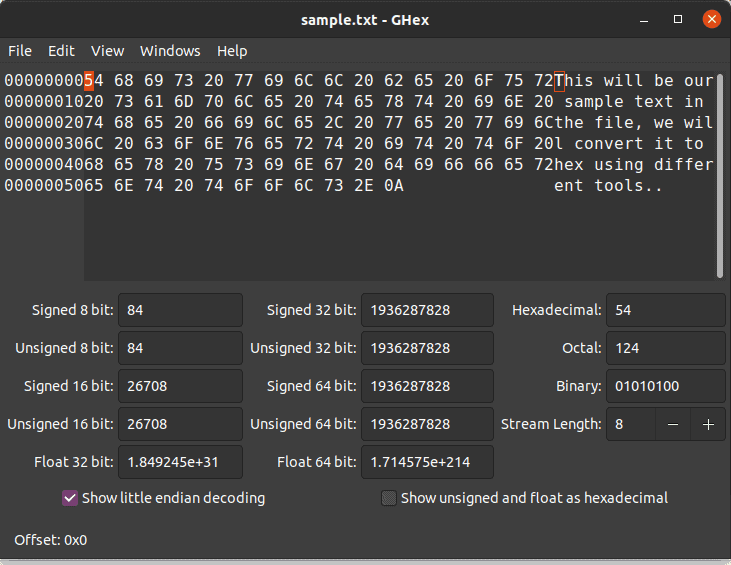
Task: Open the Help menu
Action: 232,51
